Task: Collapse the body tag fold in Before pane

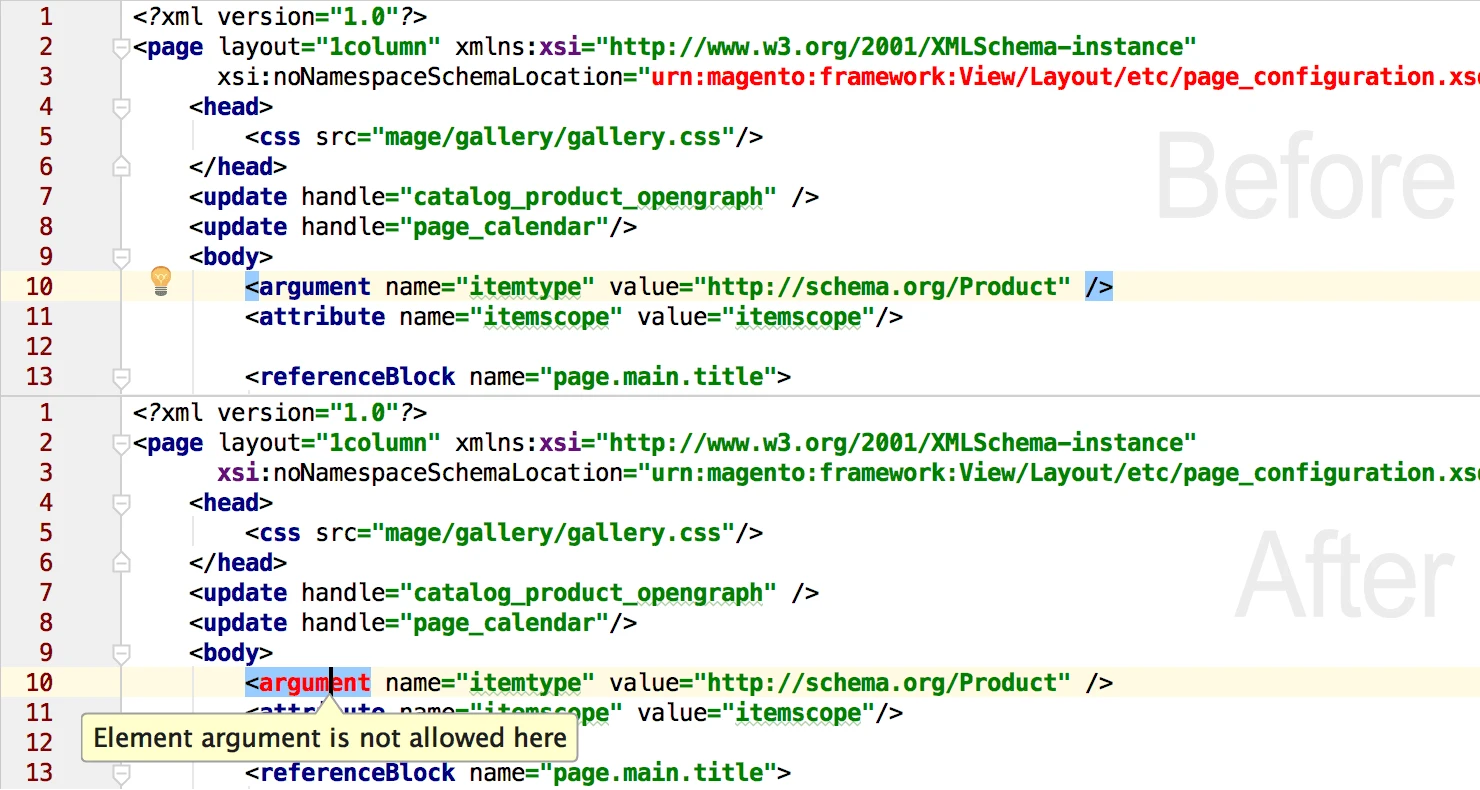Action: tap(121, 257)
